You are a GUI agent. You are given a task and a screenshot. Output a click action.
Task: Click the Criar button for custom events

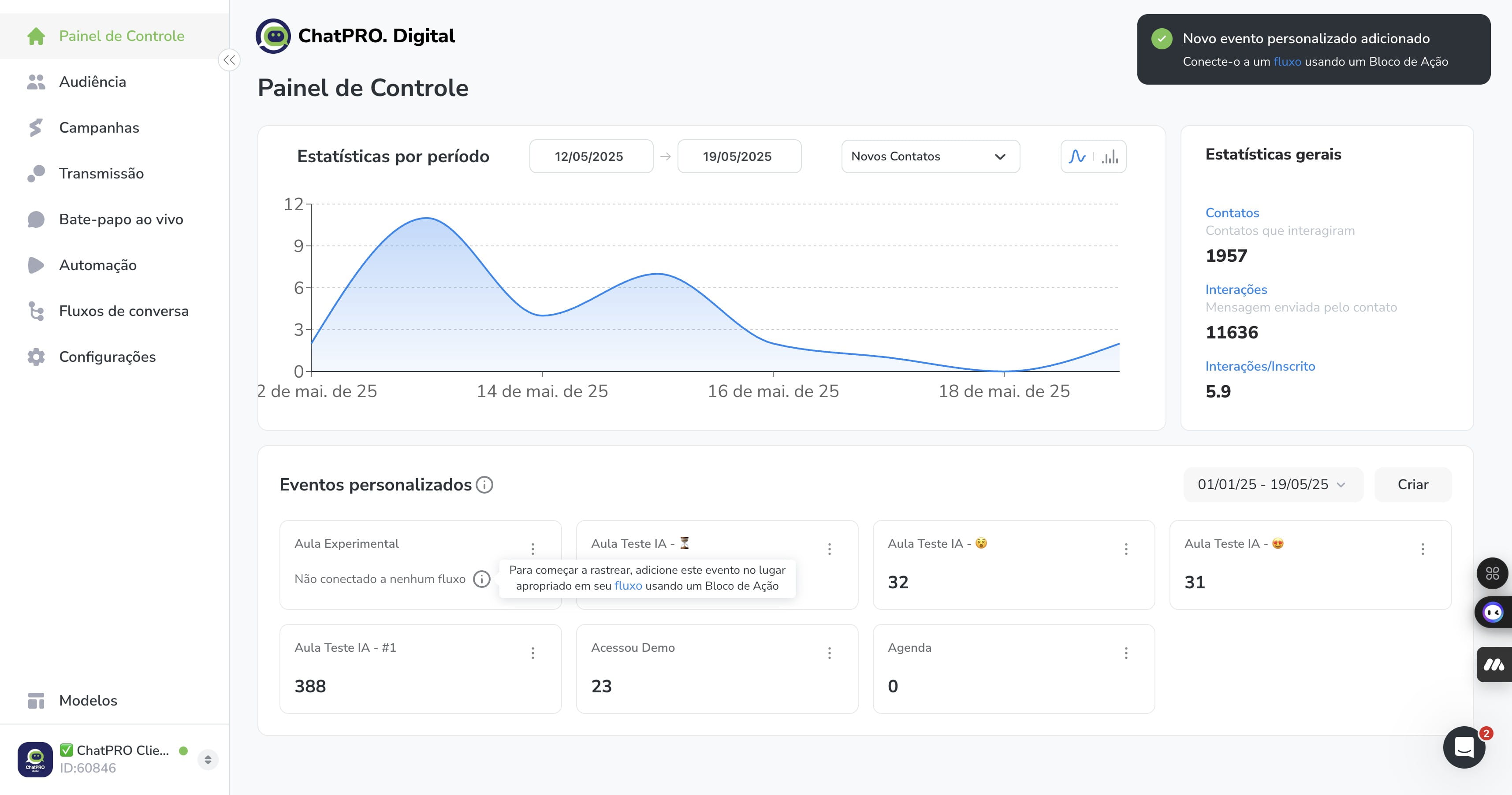coord(1413,485)
